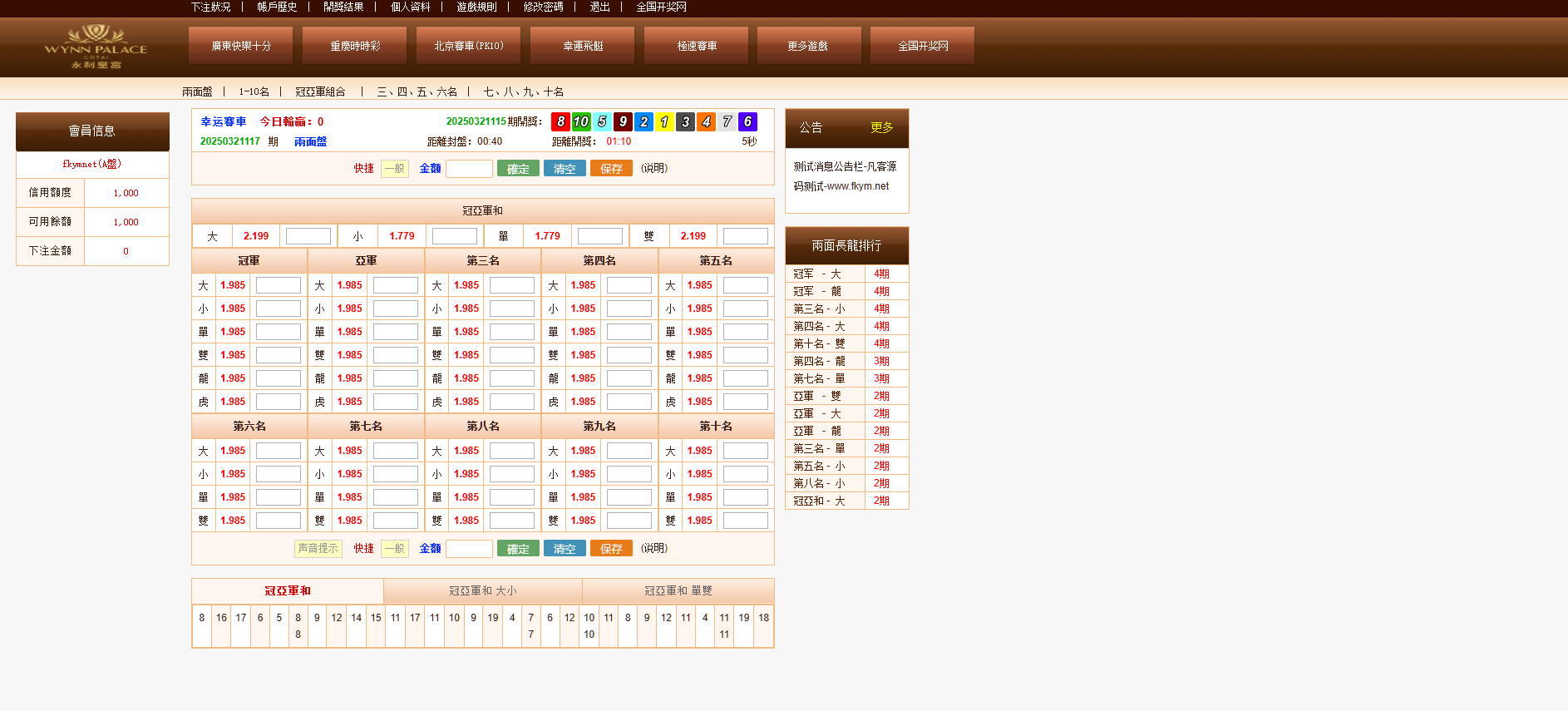Screen dimensions: 1568x711
Task: Toggle the bottom 一般 quick-bet mode
Action: [x=395, y=549]
